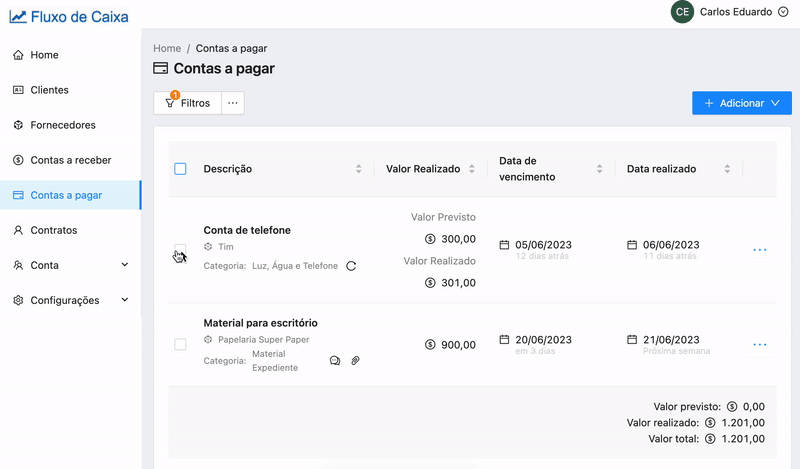Click Contas a pagar breadcrumb text
This screenshot has height=469, width=800.
232,48
